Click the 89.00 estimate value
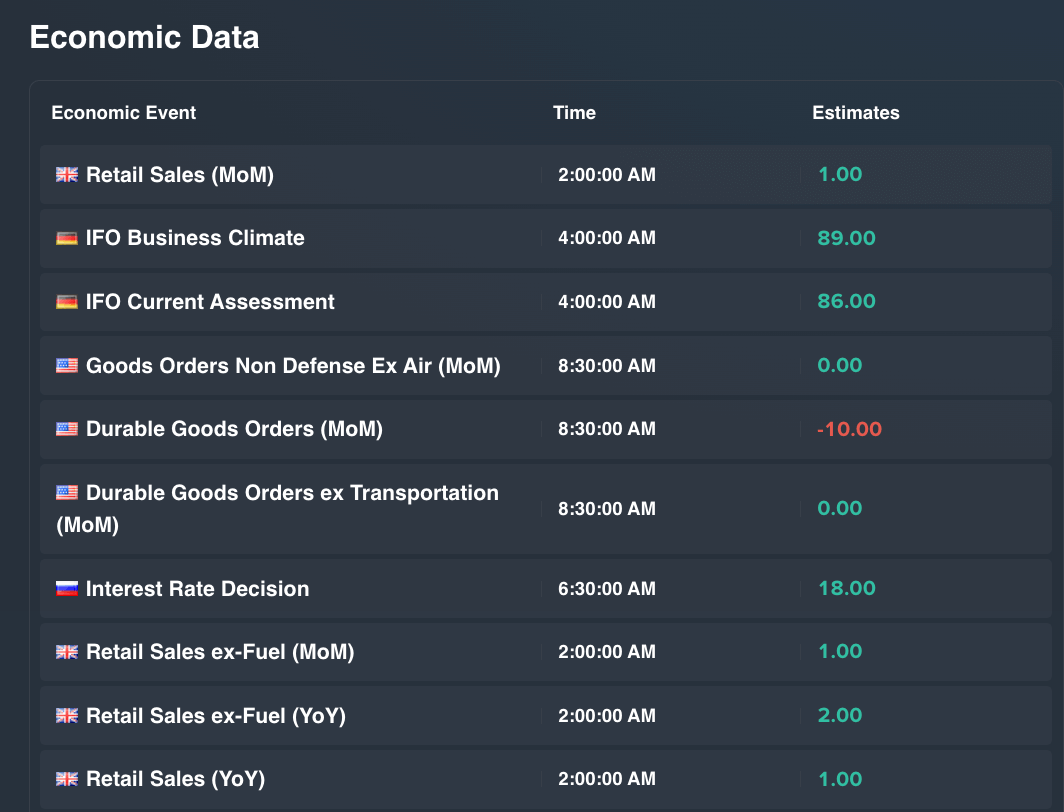The width and height of the screenshot is (1064, 812). pyautogui.click(x=846, y=238)
